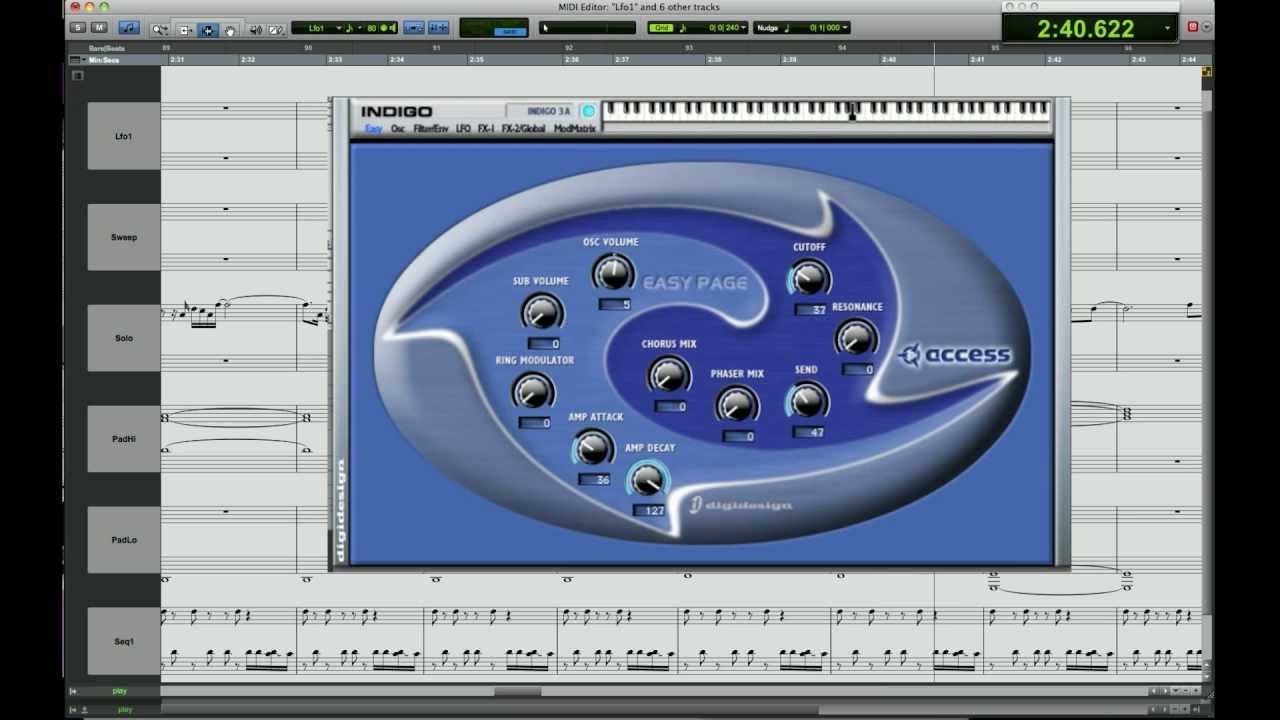The width and height of the screenshot is (1280, 720).
Task: Click the Indigo plug-in piano keyboard
Action: click(x=826, y=111)
